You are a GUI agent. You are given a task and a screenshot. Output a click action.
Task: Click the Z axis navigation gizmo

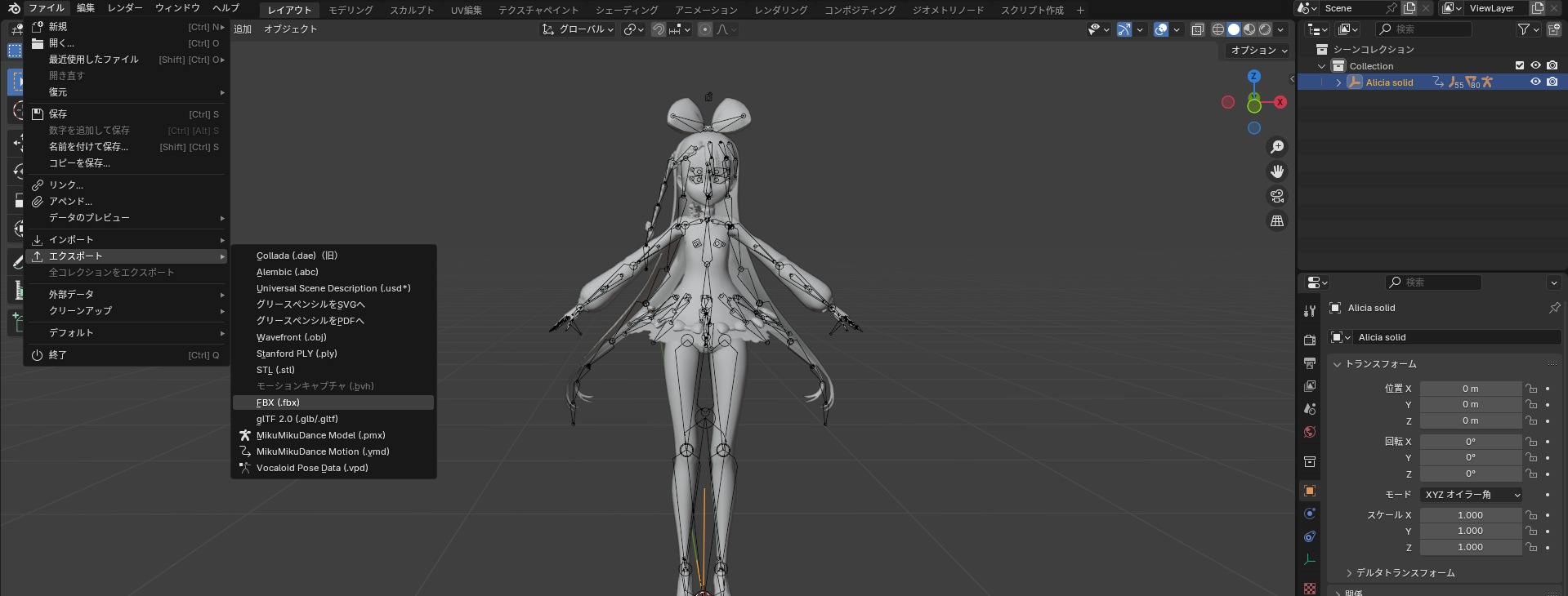point(1253,76)
